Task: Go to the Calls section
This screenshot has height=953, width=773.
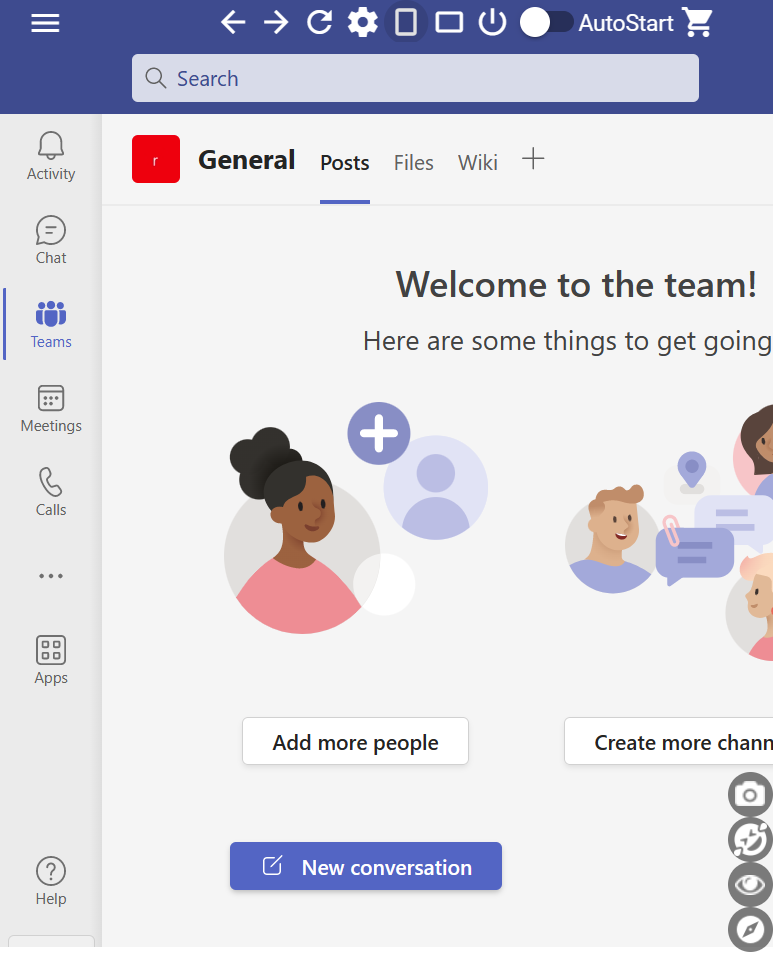Action: (51, 493)
